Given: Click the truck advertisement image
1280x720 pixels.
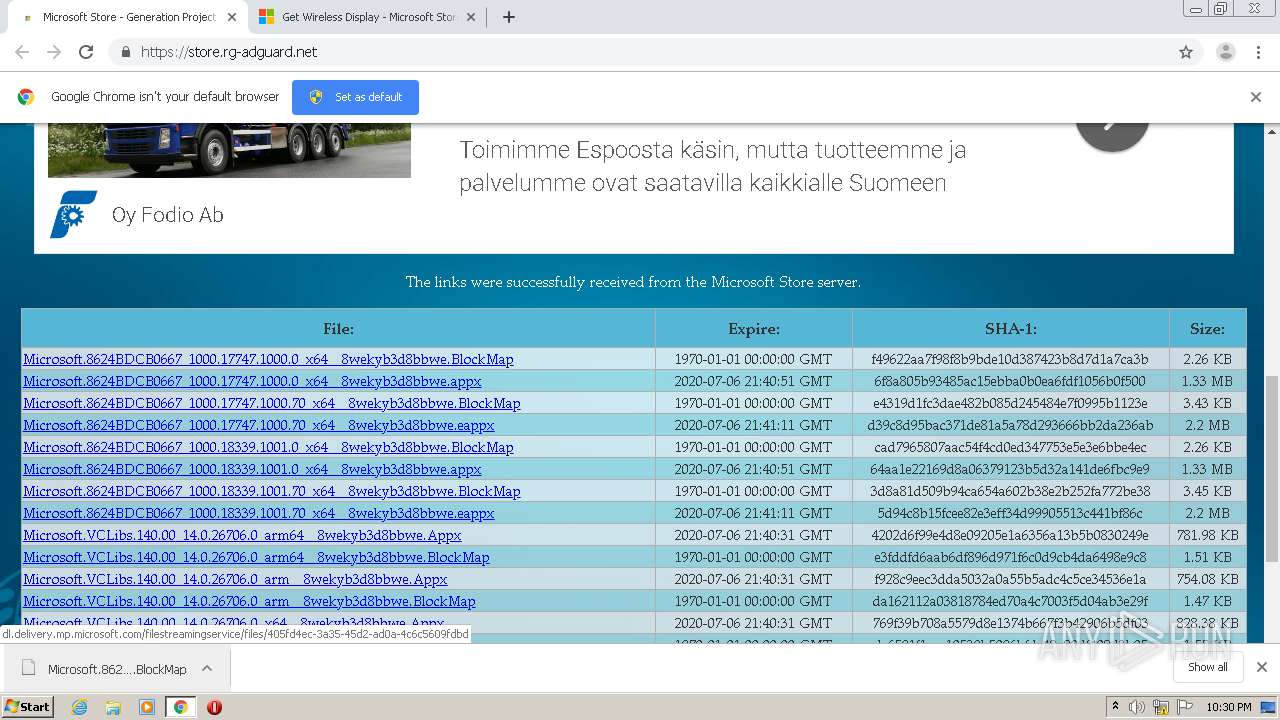Looking at the screenshot, I should click(229, 150).
